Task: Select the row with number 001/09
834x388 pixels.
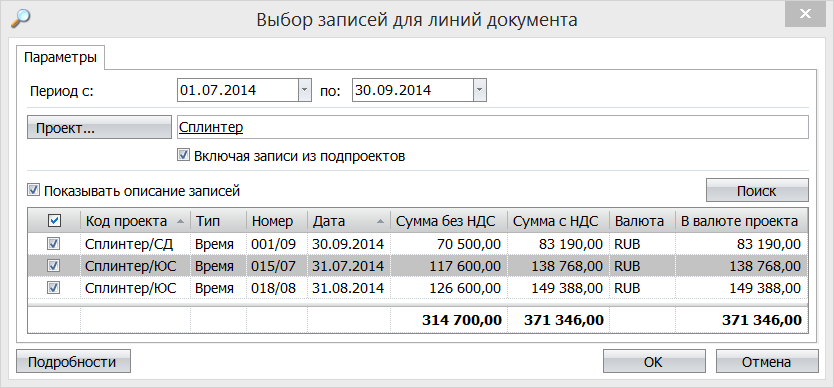Action: click(x=418, y=244)
